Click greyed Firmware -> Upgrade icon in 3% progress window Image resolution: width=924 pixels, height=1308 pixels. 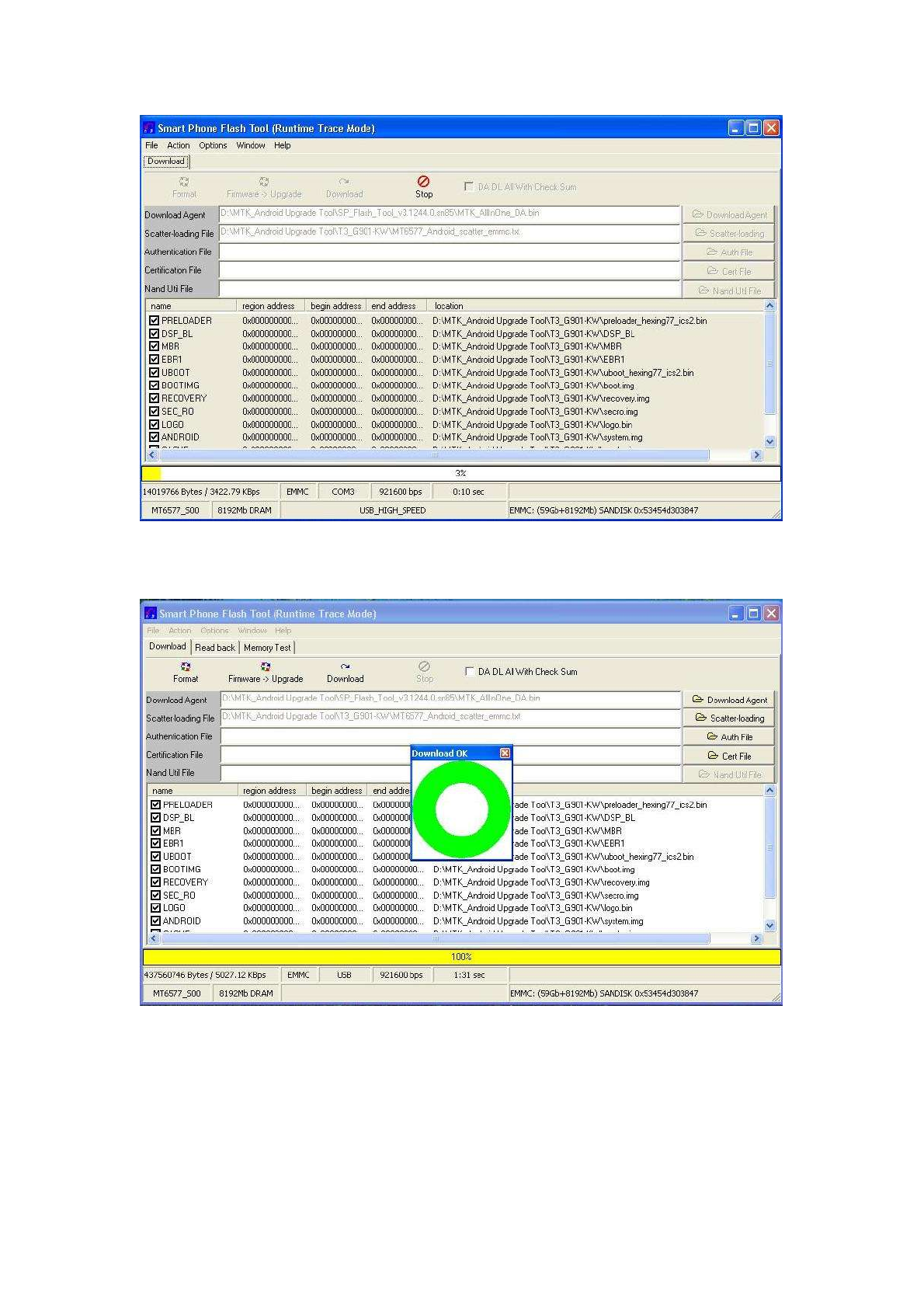pos(264,182)
